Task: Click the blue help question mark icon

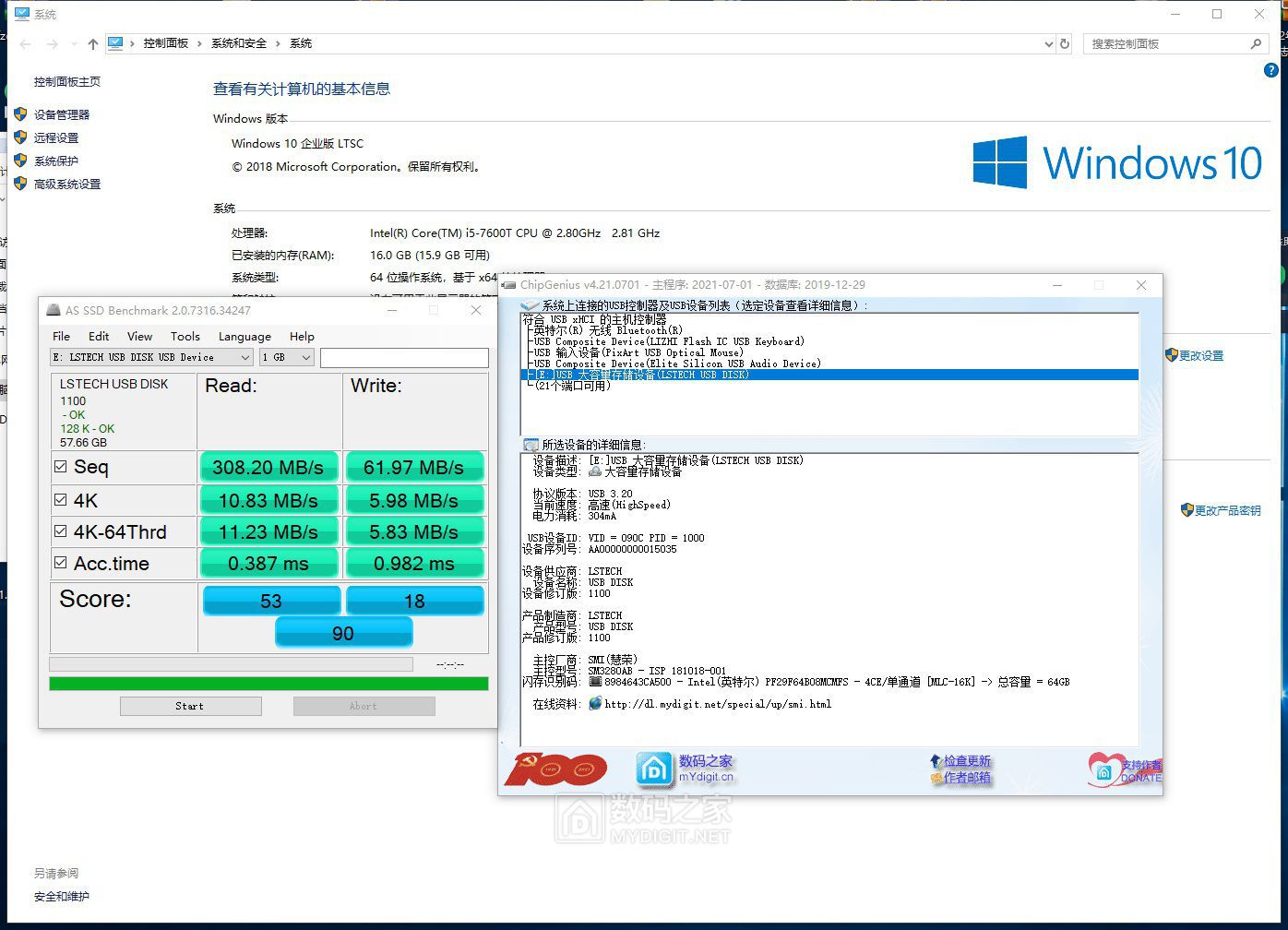Action: (x=1270, y=70)
